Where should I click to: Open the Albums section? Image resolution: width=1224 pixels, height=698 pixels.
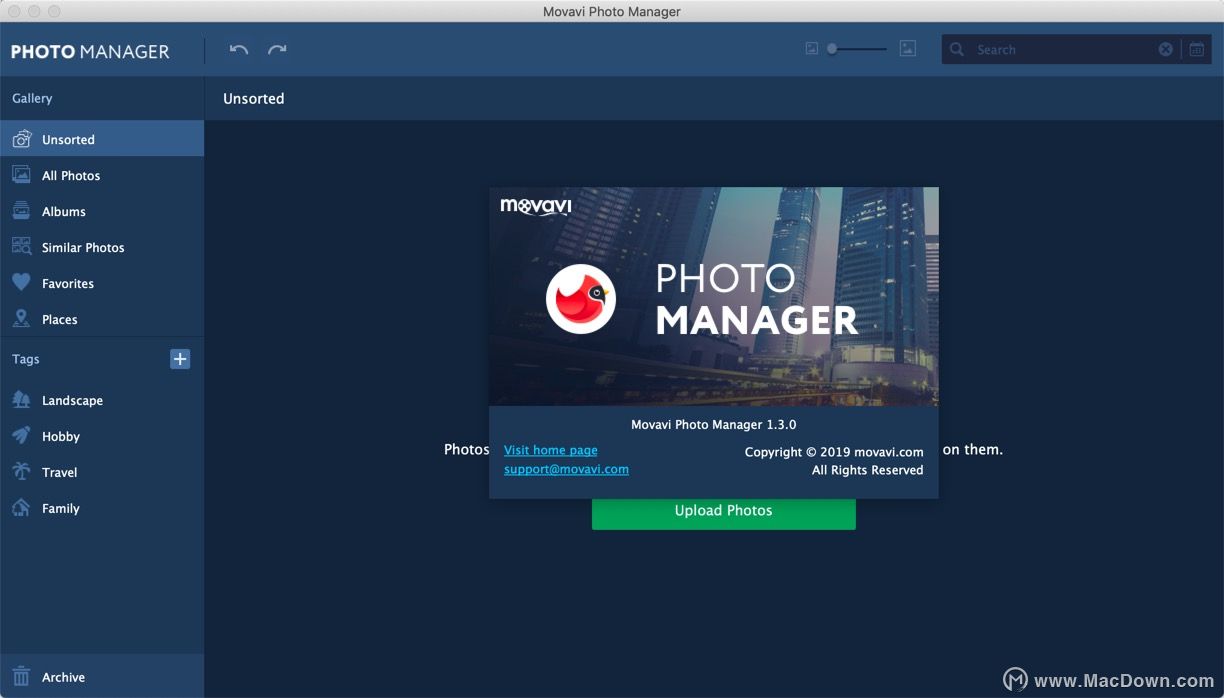(102, 211)
